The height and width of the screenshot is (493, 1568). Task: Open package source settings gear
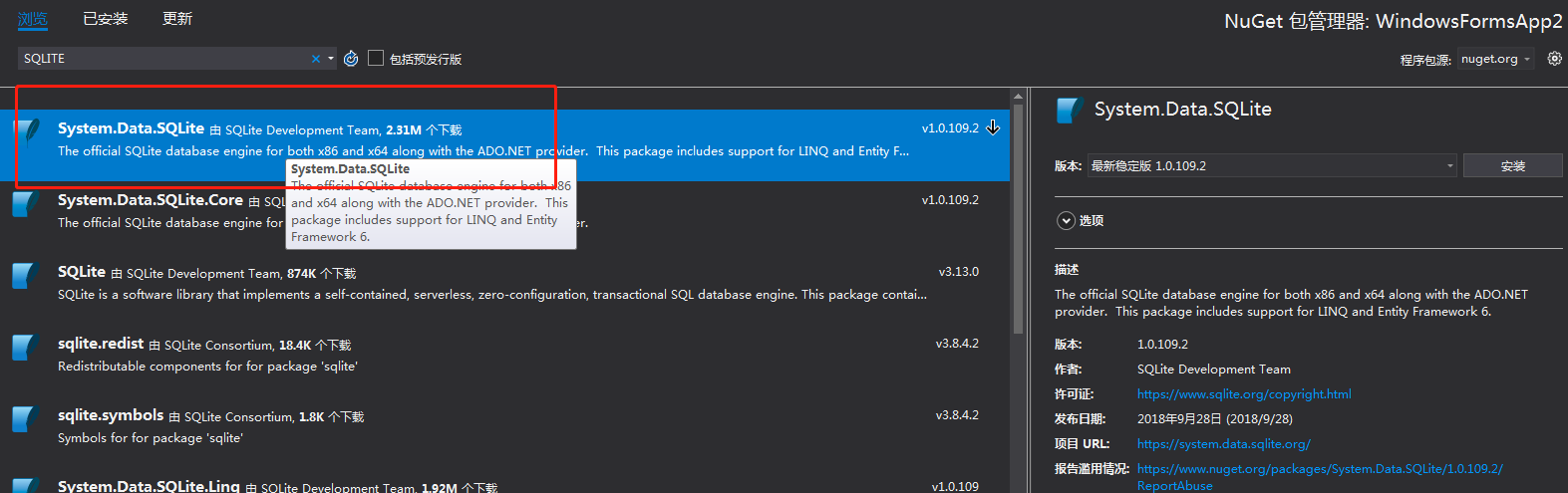click(1554, 59)
